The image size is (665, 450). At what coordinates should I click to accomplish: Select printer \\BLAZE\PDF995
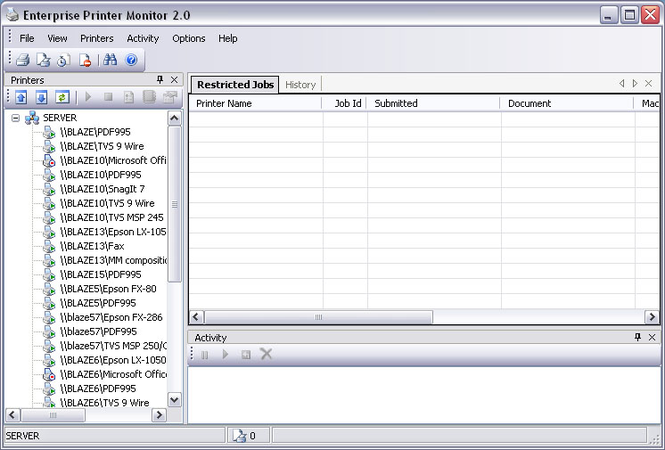(x=95, y=132)
